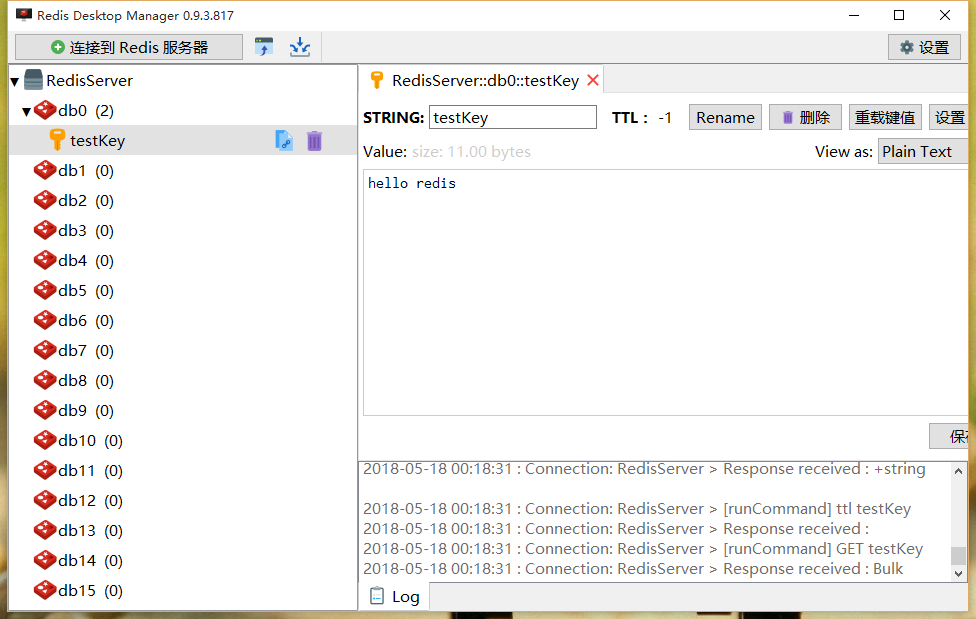Viewport: 976px width, 619px height.
Task: Click the Rename button
Action: pyautogui.click(x=725, y=117)
